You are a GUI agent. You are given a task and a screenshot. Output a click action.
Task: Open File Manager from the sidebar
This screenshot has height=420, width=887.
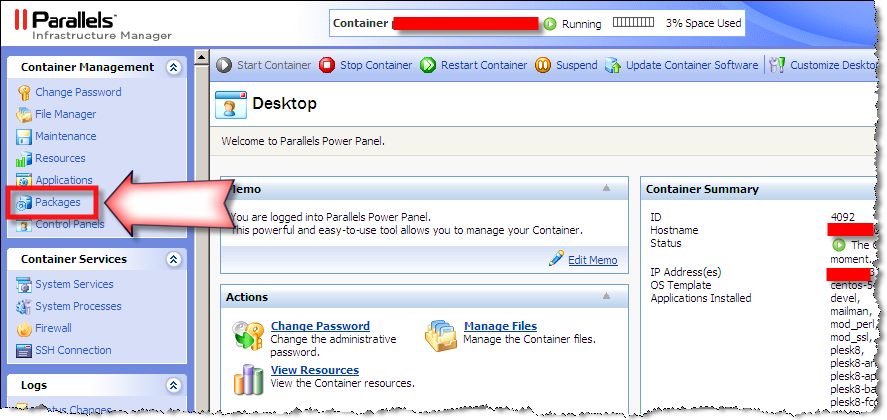(x=66, y=114)
